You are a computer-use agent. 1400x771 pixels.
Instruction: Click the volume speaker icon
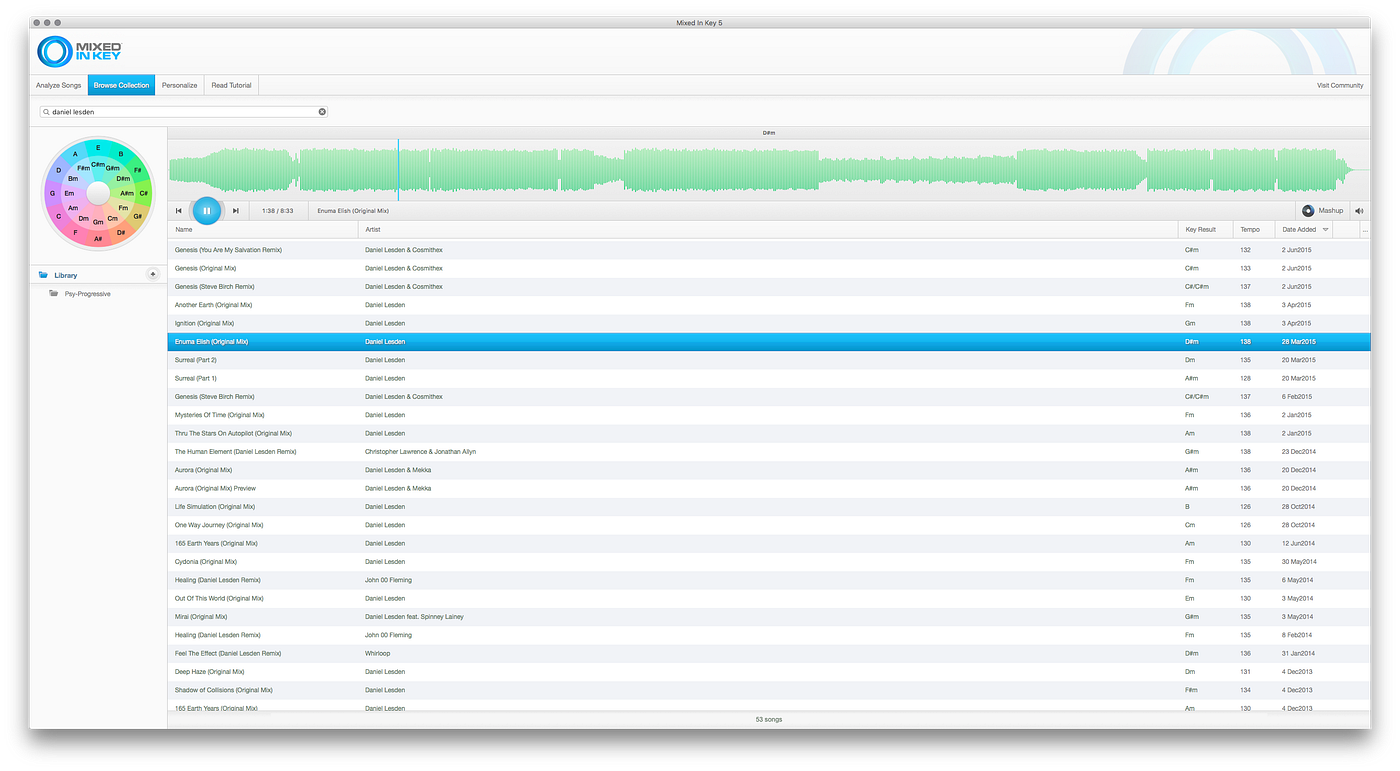point(1359,211)
